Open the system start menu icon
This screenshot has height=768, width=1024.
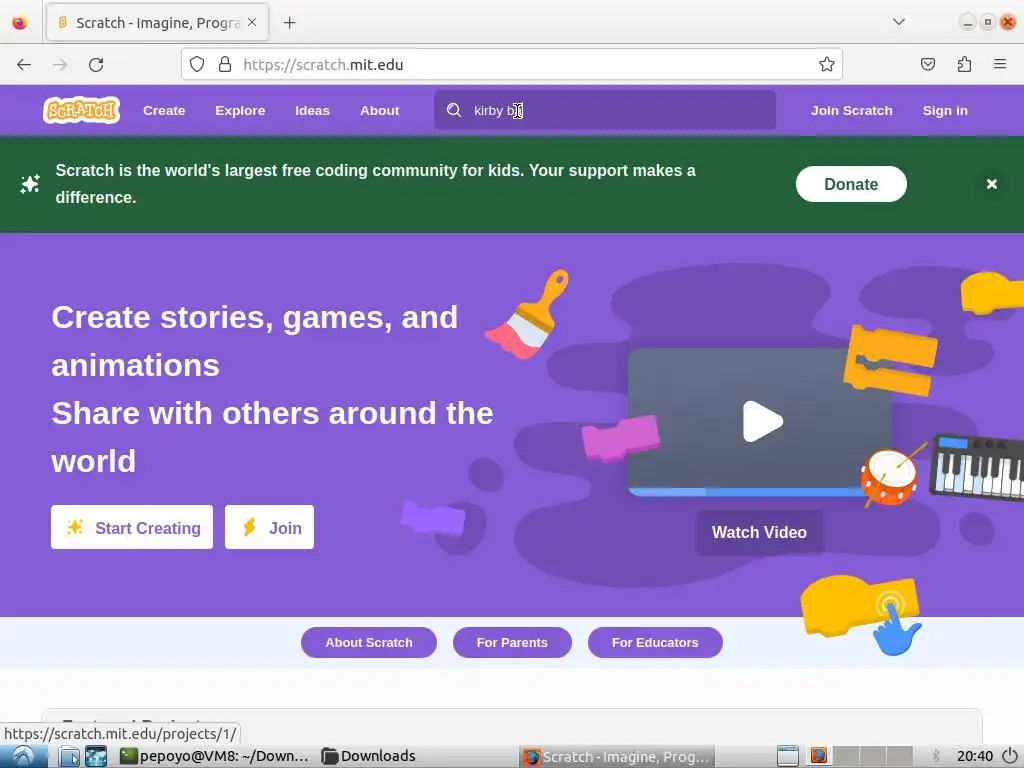point(24,756)
